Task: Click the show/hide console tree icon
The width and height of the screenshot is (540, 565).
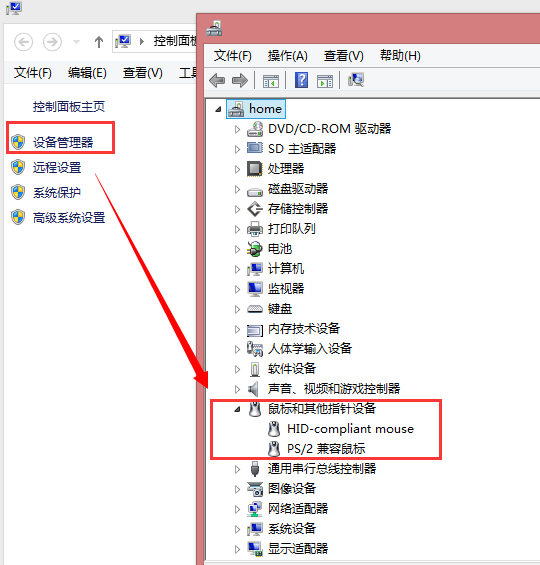Action: [x=271, y=81]
